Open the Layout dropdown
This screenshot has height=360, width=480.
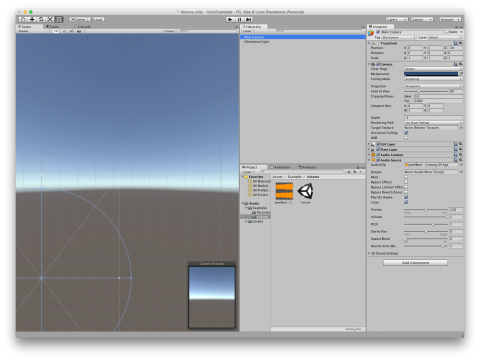point(422,19)
